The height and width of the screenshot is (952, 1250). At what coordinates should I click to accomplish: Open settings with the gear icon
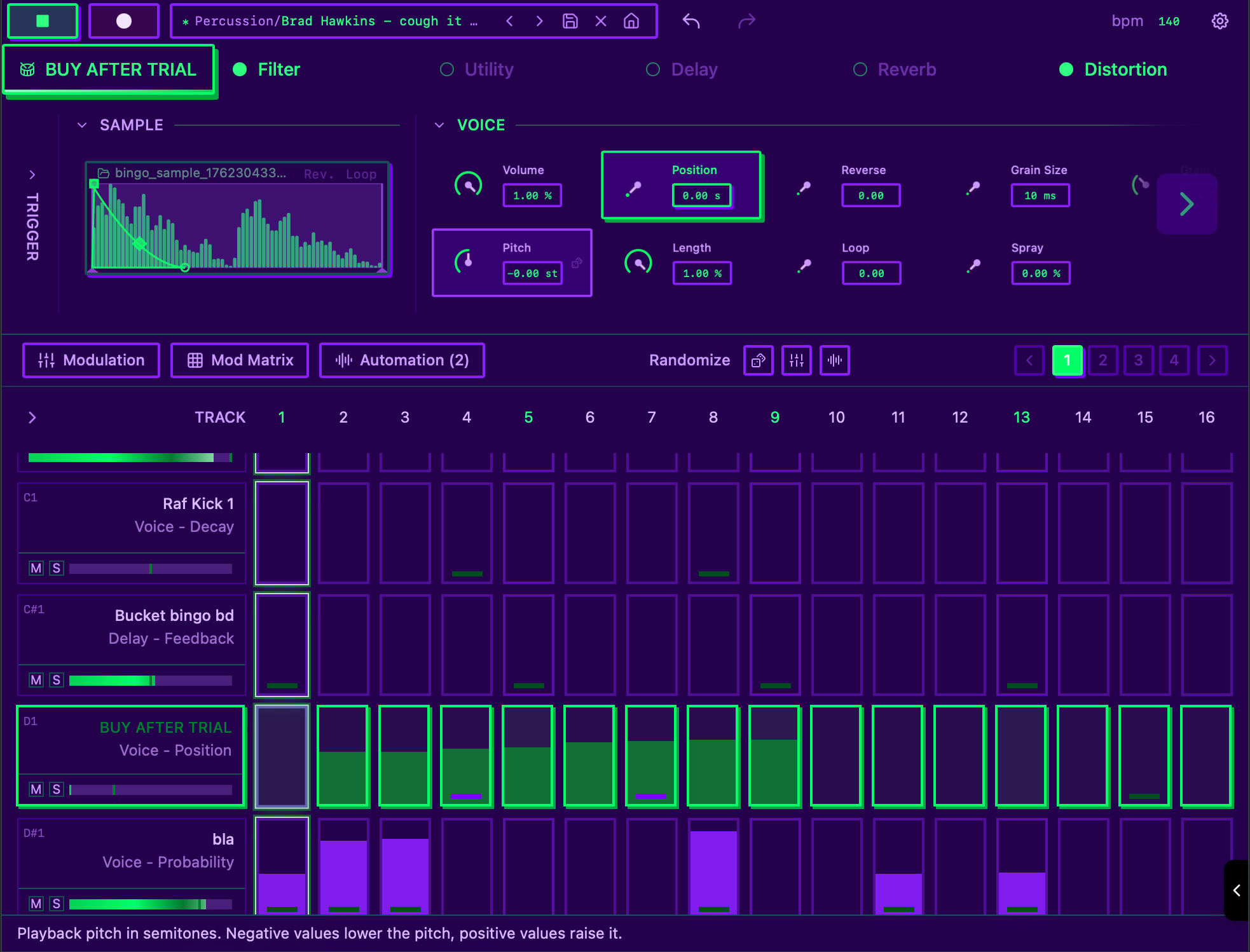tap(1219, 21)
